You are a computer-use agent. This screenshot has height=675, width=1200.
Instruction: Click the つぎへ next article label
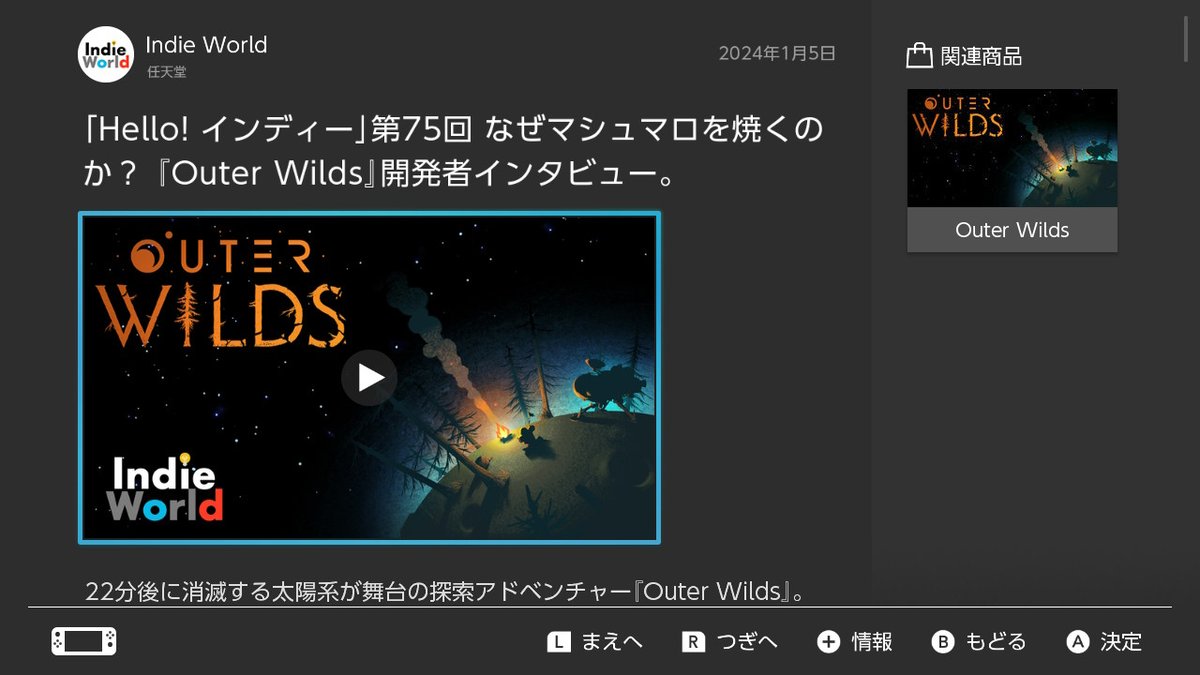(746, 642)
